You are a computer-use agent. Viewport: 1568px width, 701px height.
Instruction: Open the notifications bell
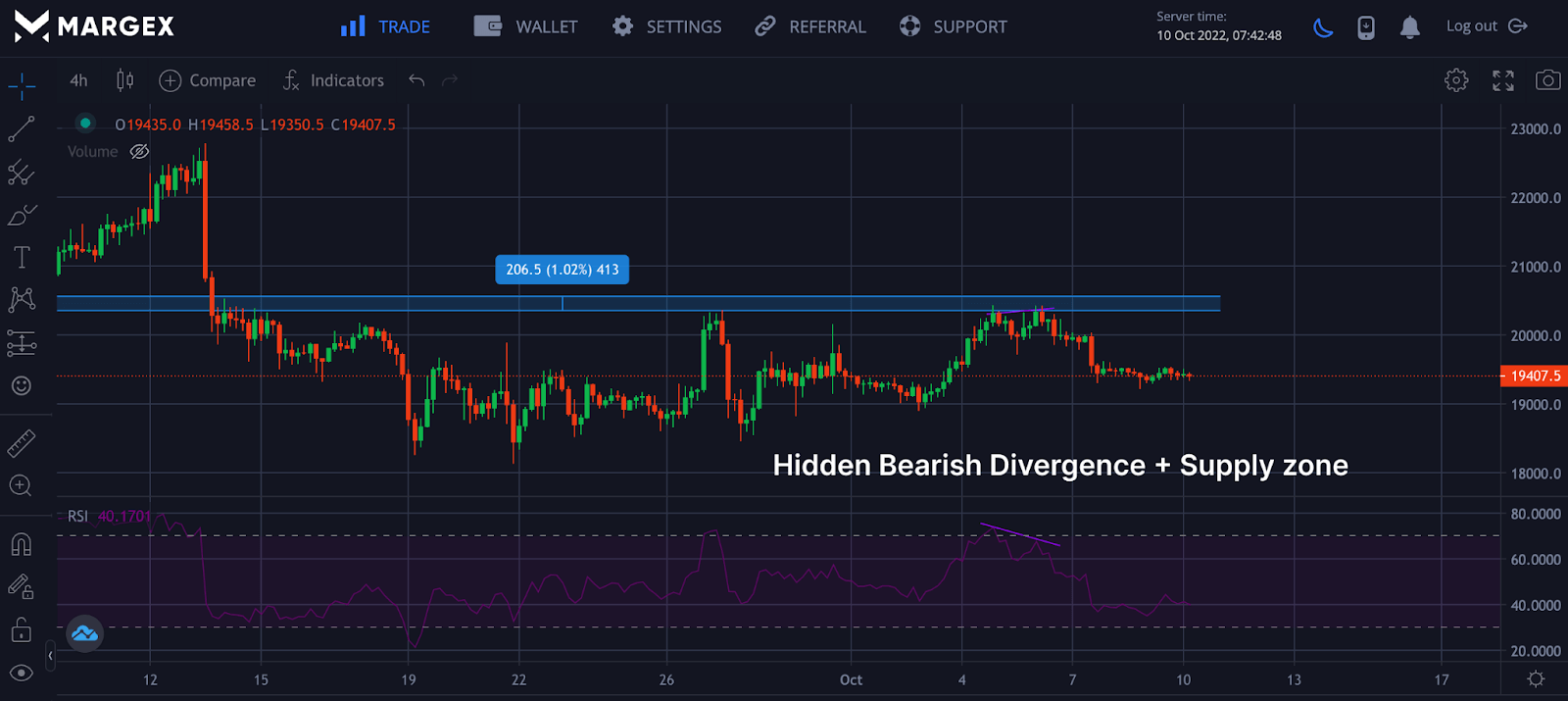point(1409,27)
